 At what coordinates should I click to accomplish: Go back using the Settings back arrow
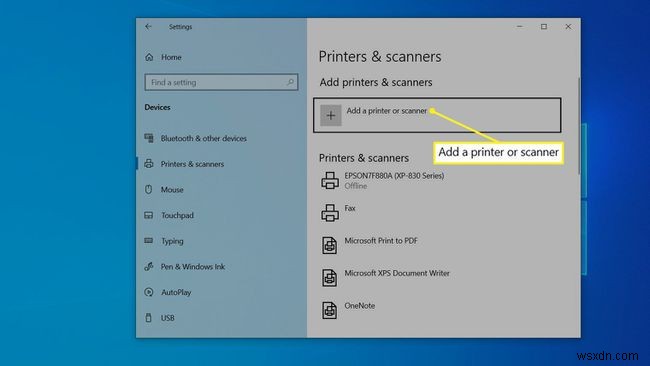point(148,27)
